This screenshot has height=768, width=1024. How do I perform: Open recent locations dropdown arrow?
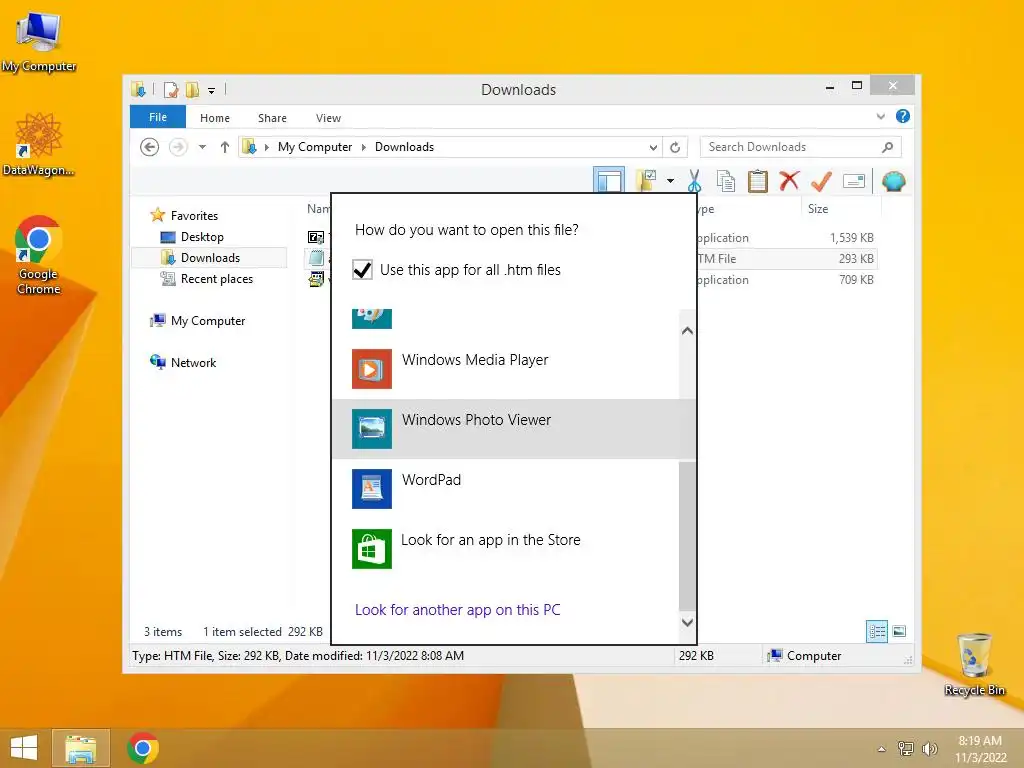pos(202,147)
